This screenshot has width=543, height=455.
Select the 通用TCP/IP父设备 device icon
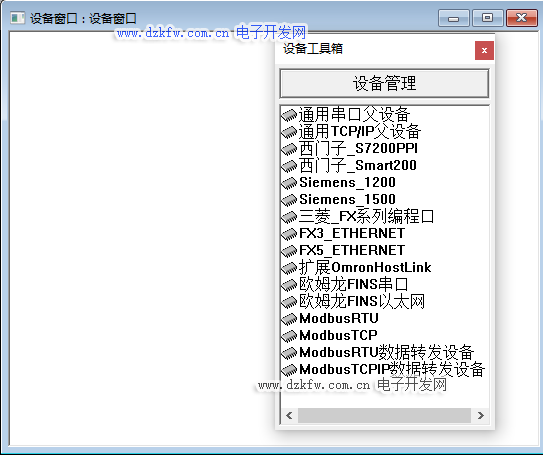coord(289,132)
